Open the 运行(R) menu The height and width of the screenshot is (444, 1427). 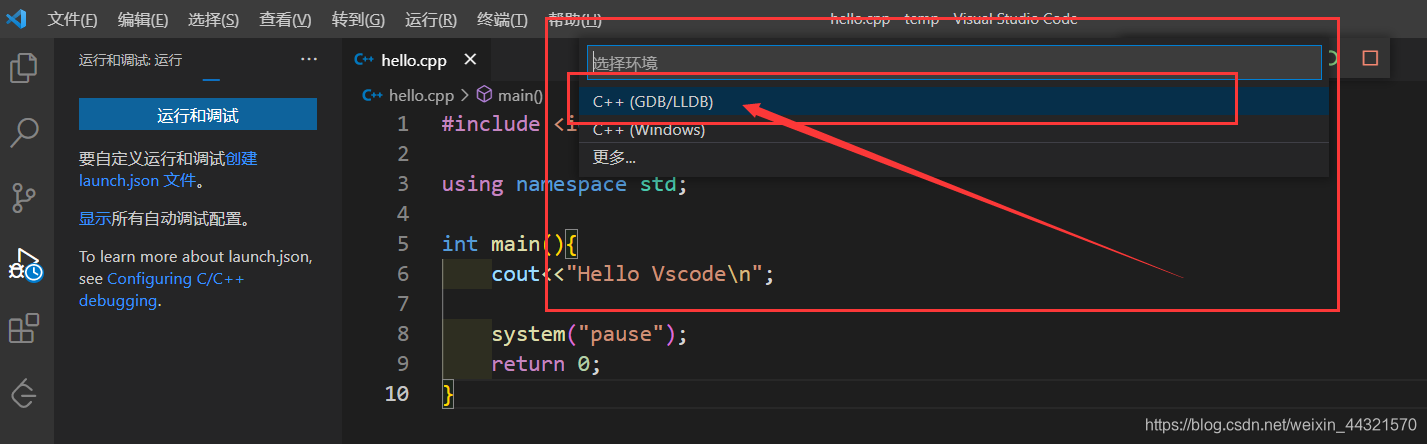(431, 20)
